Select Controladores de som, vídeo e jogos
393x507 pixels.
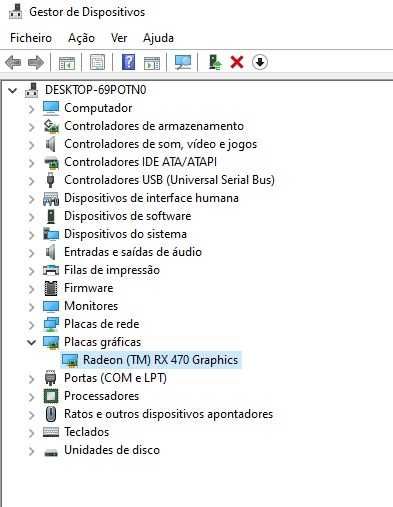161,144
